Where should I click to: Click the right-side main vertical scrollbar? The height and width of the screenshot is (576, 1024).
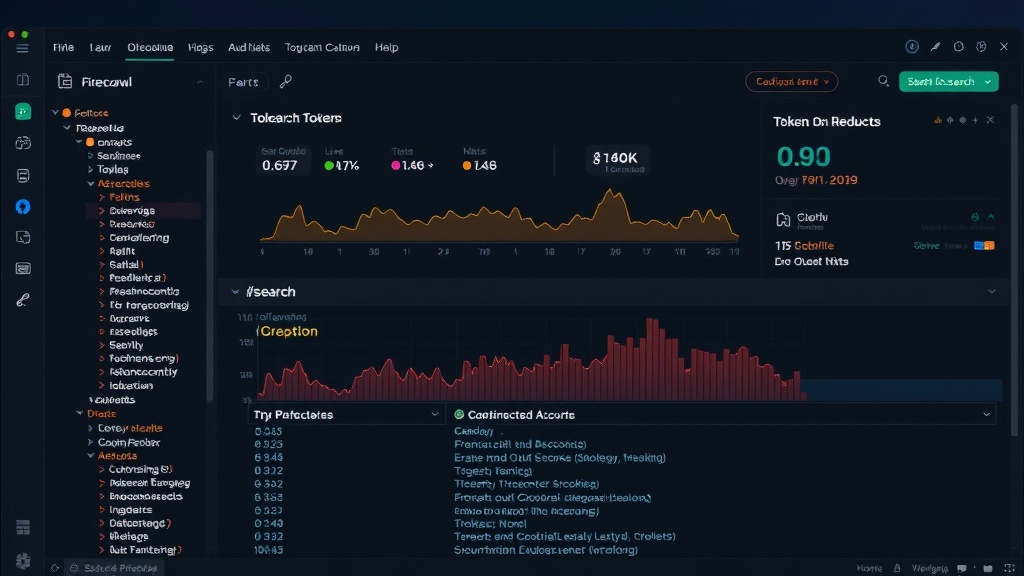pos(1014,270)
